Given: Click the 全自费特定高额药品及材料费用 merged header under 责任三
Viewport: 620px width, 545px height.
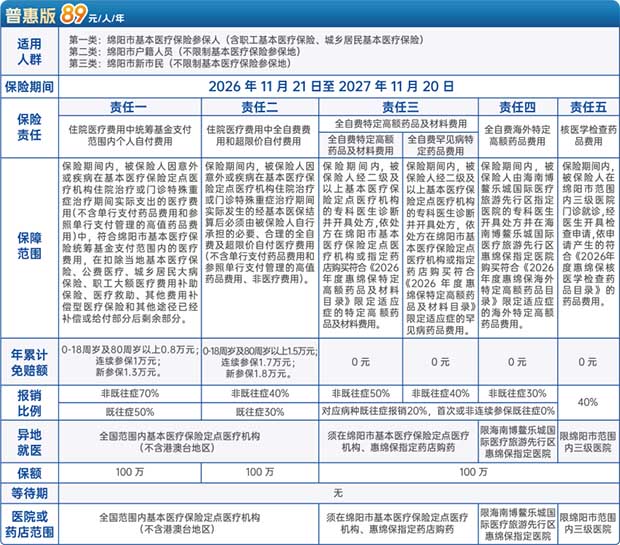Looking at the screenshot, I should 401,124.
